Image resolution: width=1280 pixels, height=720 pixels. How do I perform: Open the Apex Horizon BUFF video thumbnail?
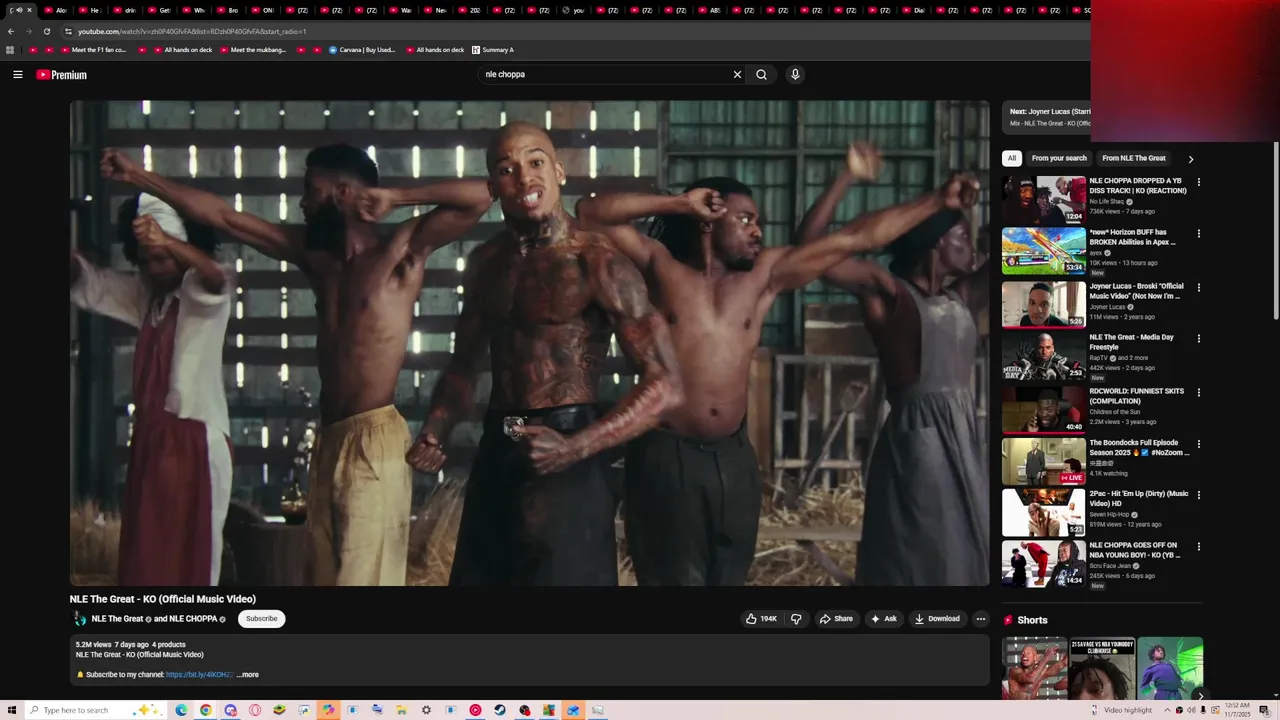pos(1044,251)
